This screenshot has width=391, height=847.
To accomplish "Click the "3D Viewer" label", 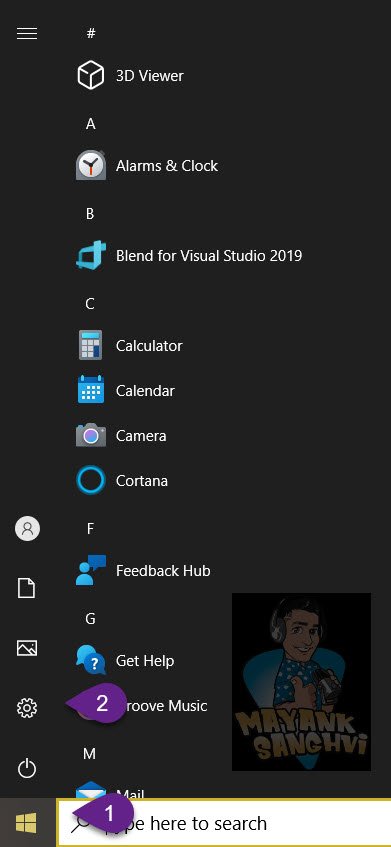I will pyautogui.click(x=150, y=76).
